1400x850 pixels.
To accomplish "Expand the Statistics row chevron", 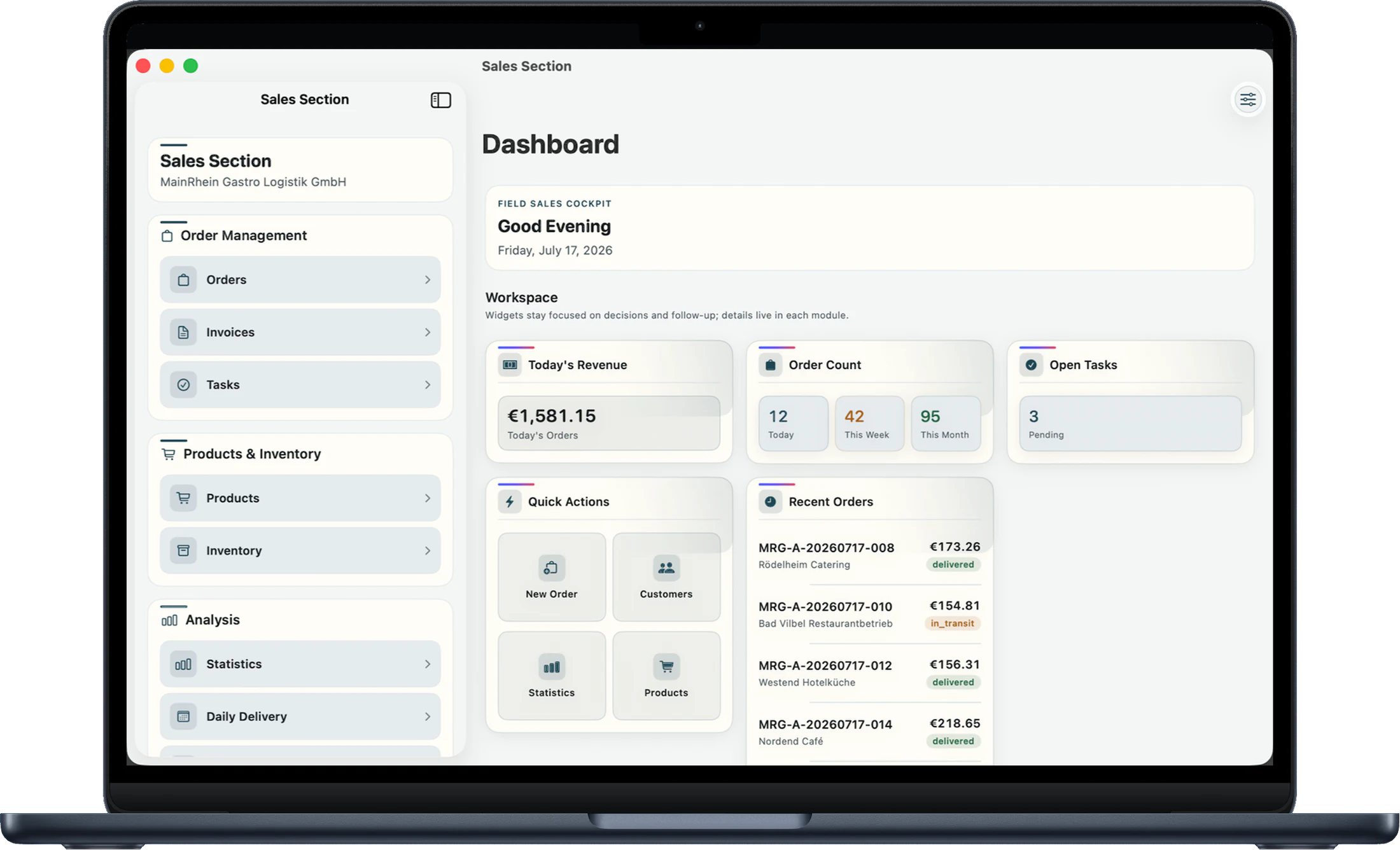I will 428,664.
